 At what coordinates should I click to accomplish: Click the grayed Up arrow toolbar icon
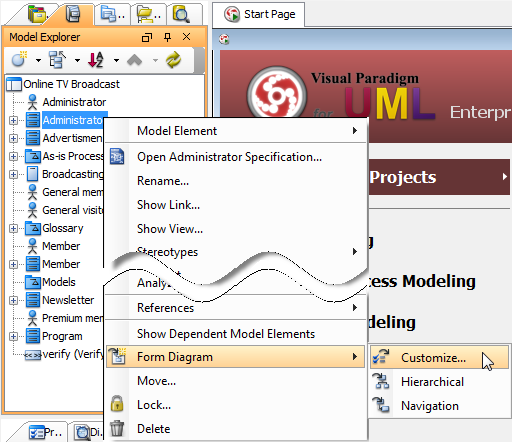[135, 60]
